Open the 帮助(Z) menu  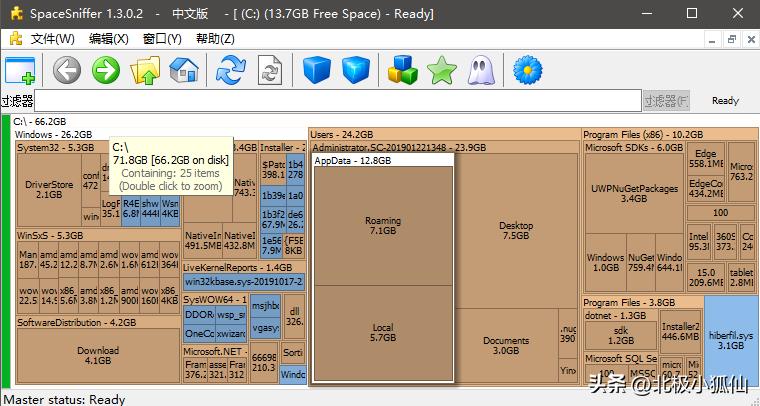[x=215, y=39]
